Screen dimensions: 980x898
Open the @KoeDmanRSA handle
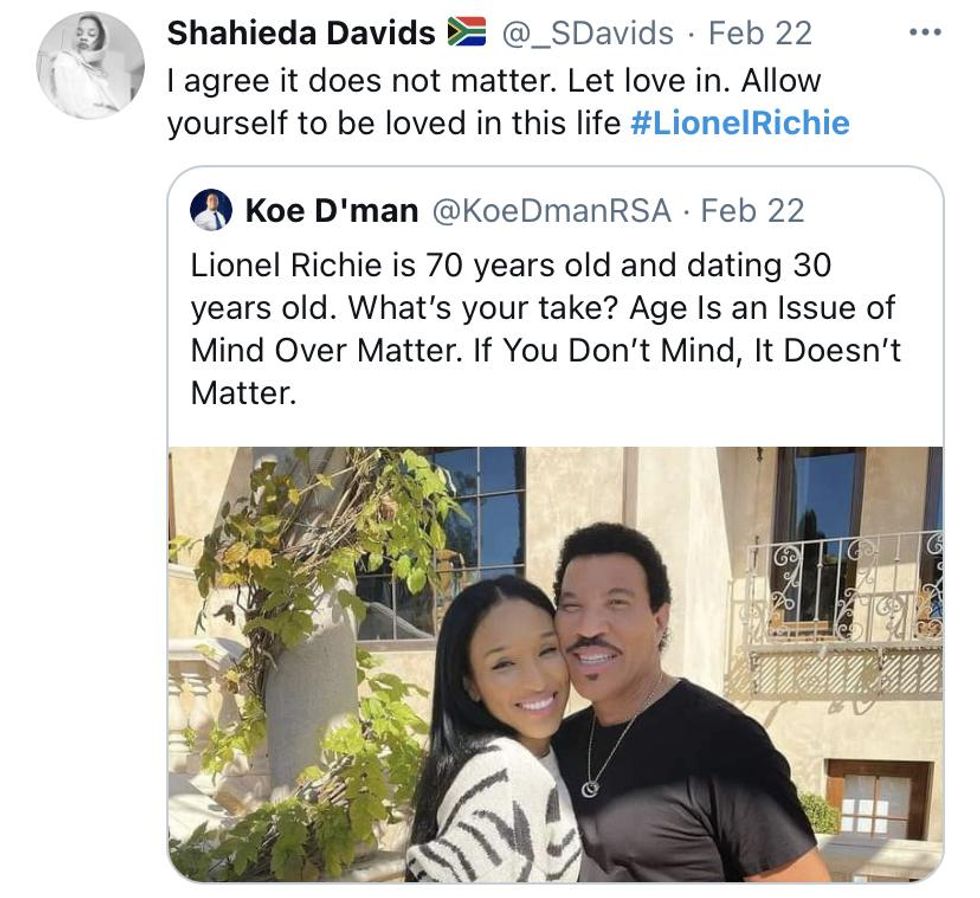[553, 211]
